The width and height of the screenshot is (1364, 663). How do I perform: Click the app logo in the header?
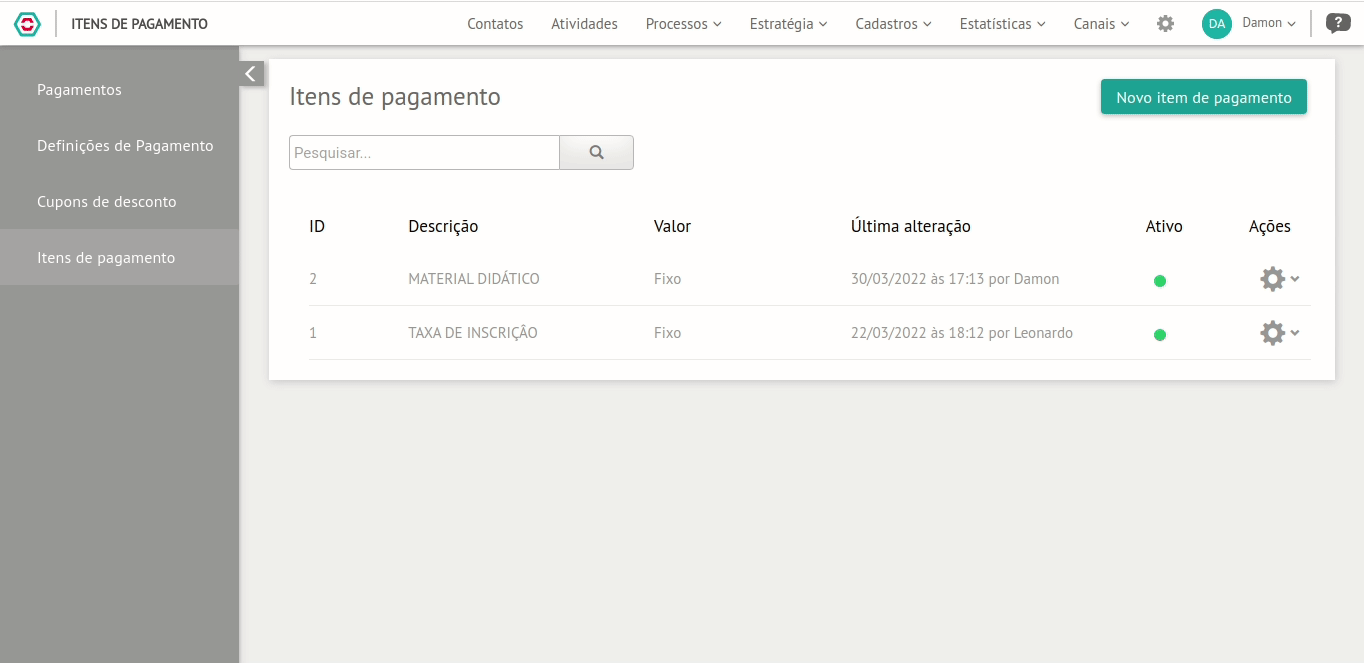(28, 23)
